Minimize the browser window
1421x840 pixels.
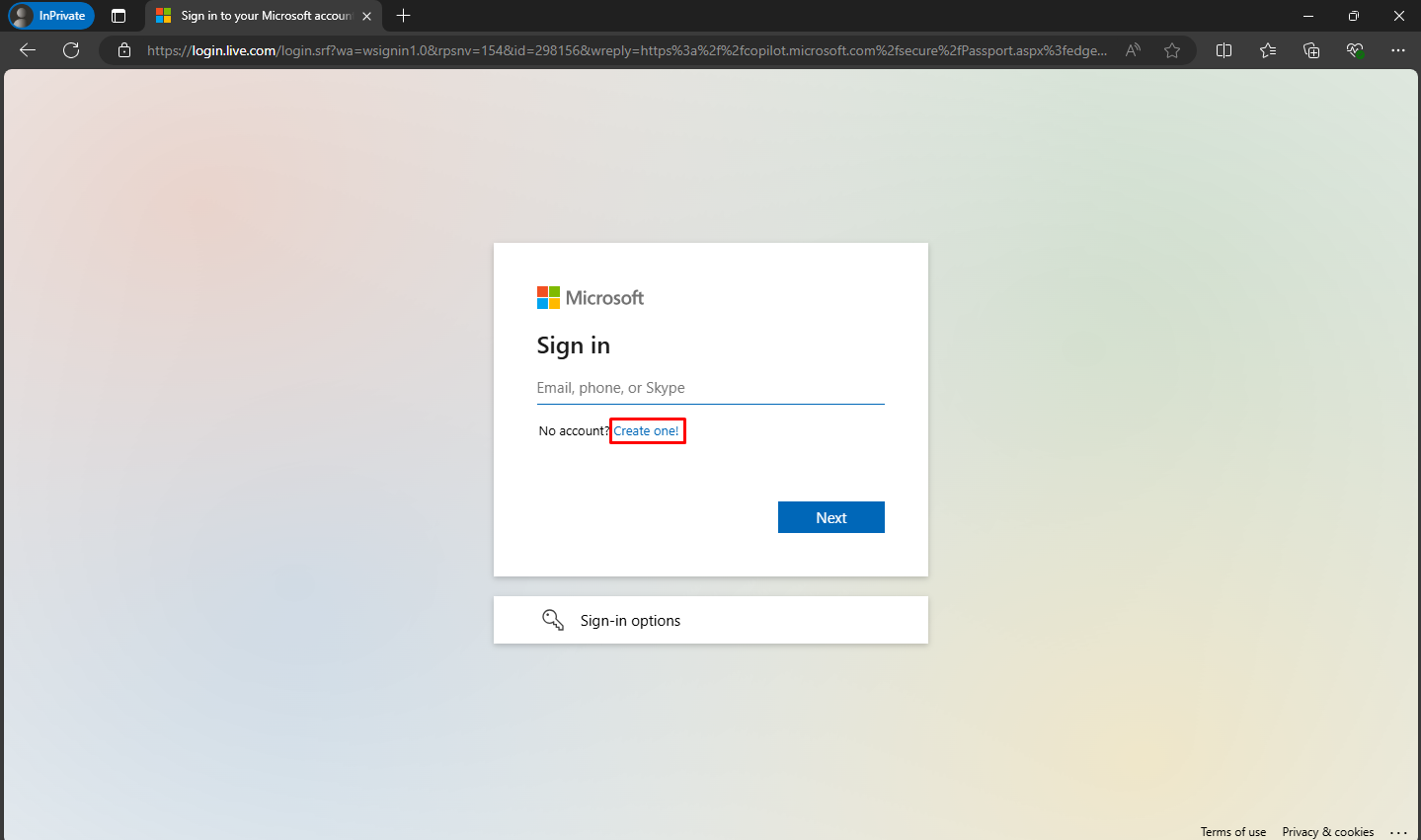pyautogui.click(x=1308, y=16)
